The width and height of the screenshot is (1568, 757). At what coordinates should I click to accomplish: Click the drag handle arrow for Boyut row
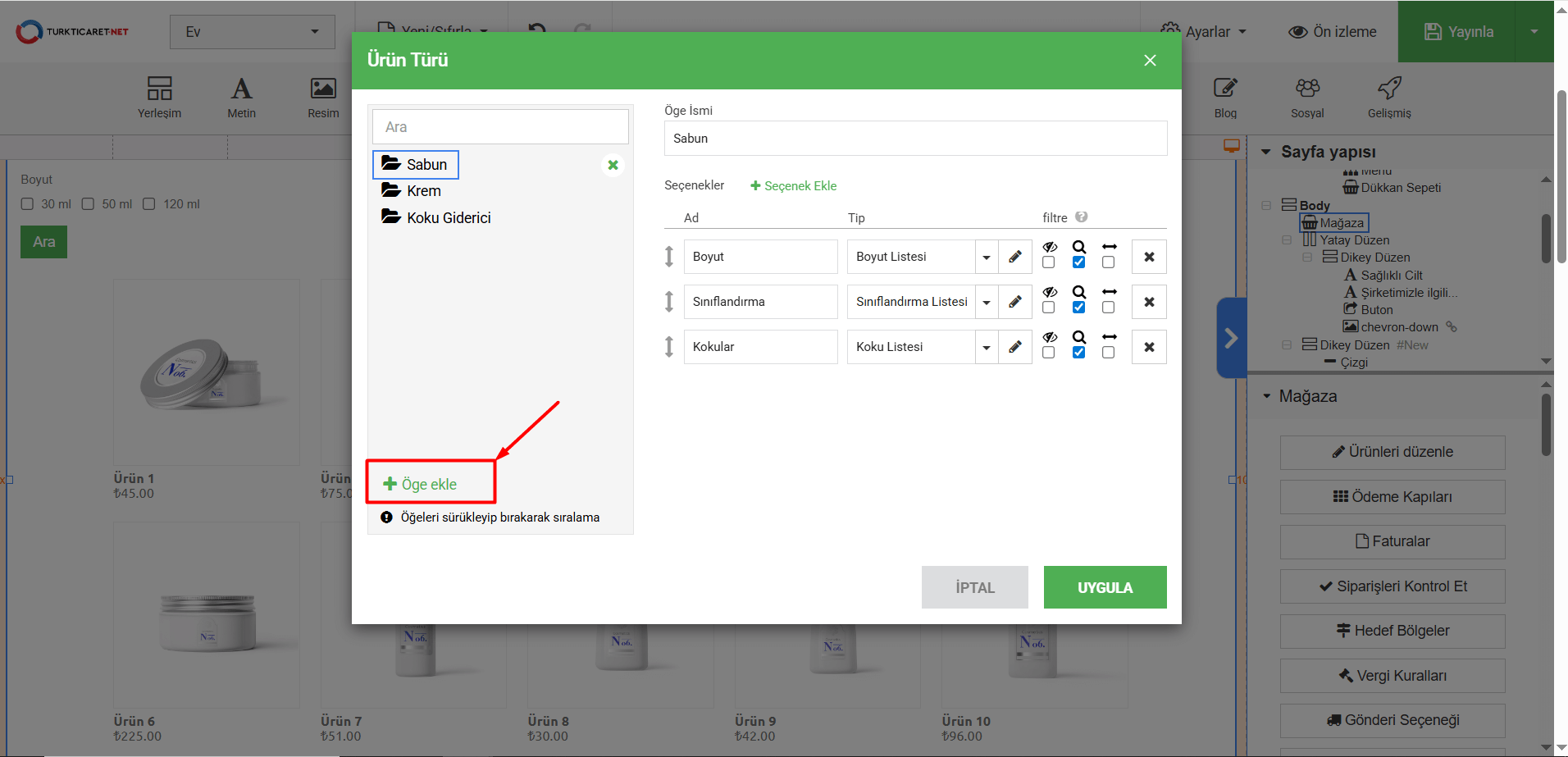click(669, 257)
